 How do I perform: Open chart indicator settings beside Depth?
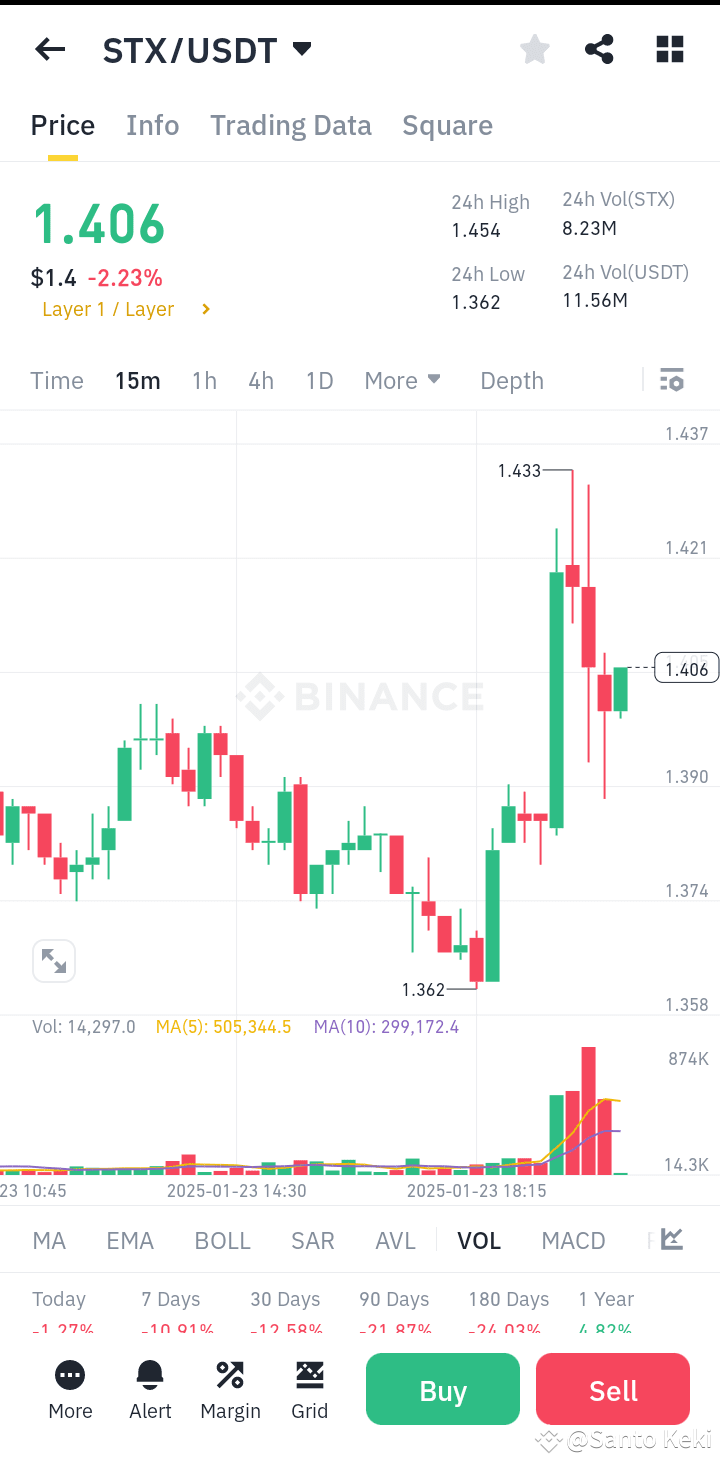pos(671,380)
